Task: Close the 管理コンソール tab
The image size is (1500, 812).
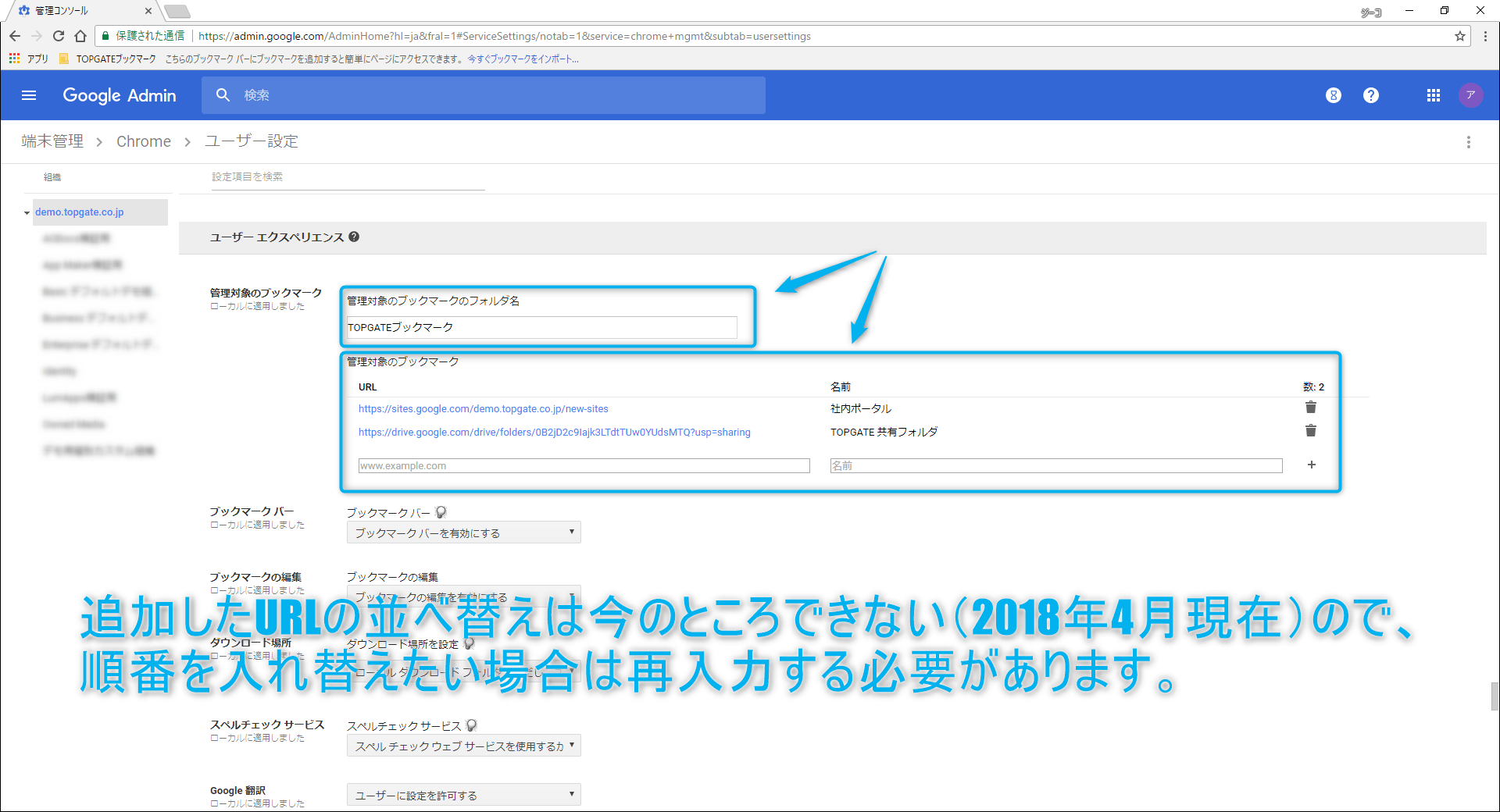Action: click(x=148, y=11)
